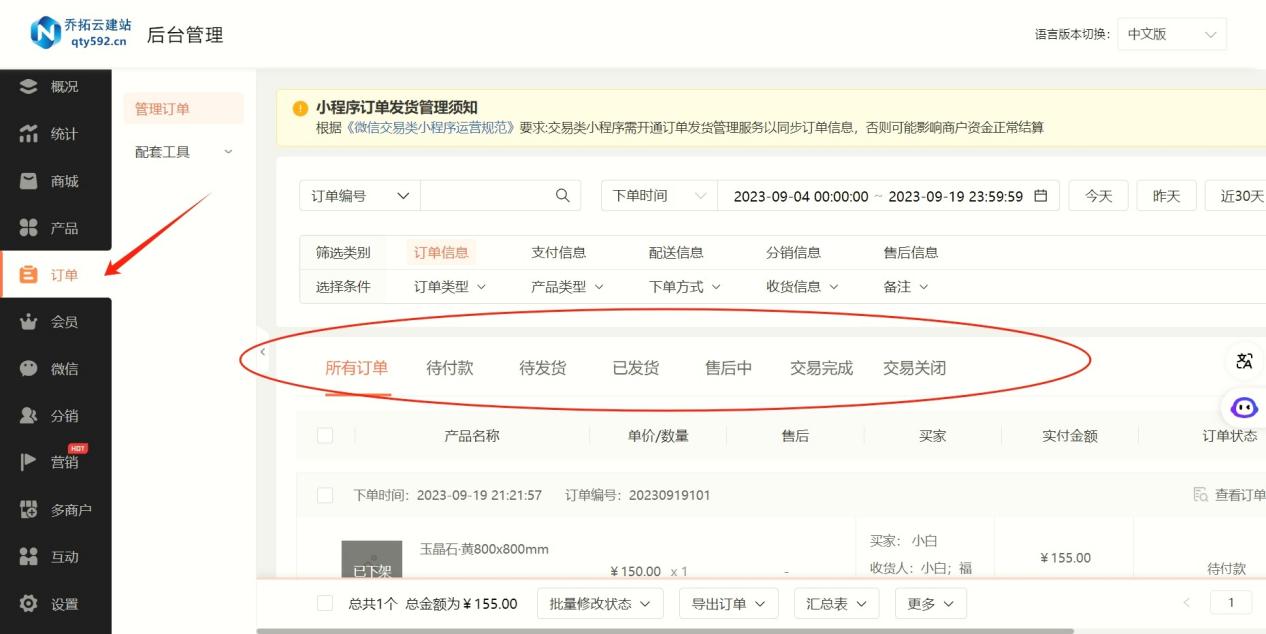
Task: Open the 统计 statistics sidebar icon
Action: coord(29,134)
